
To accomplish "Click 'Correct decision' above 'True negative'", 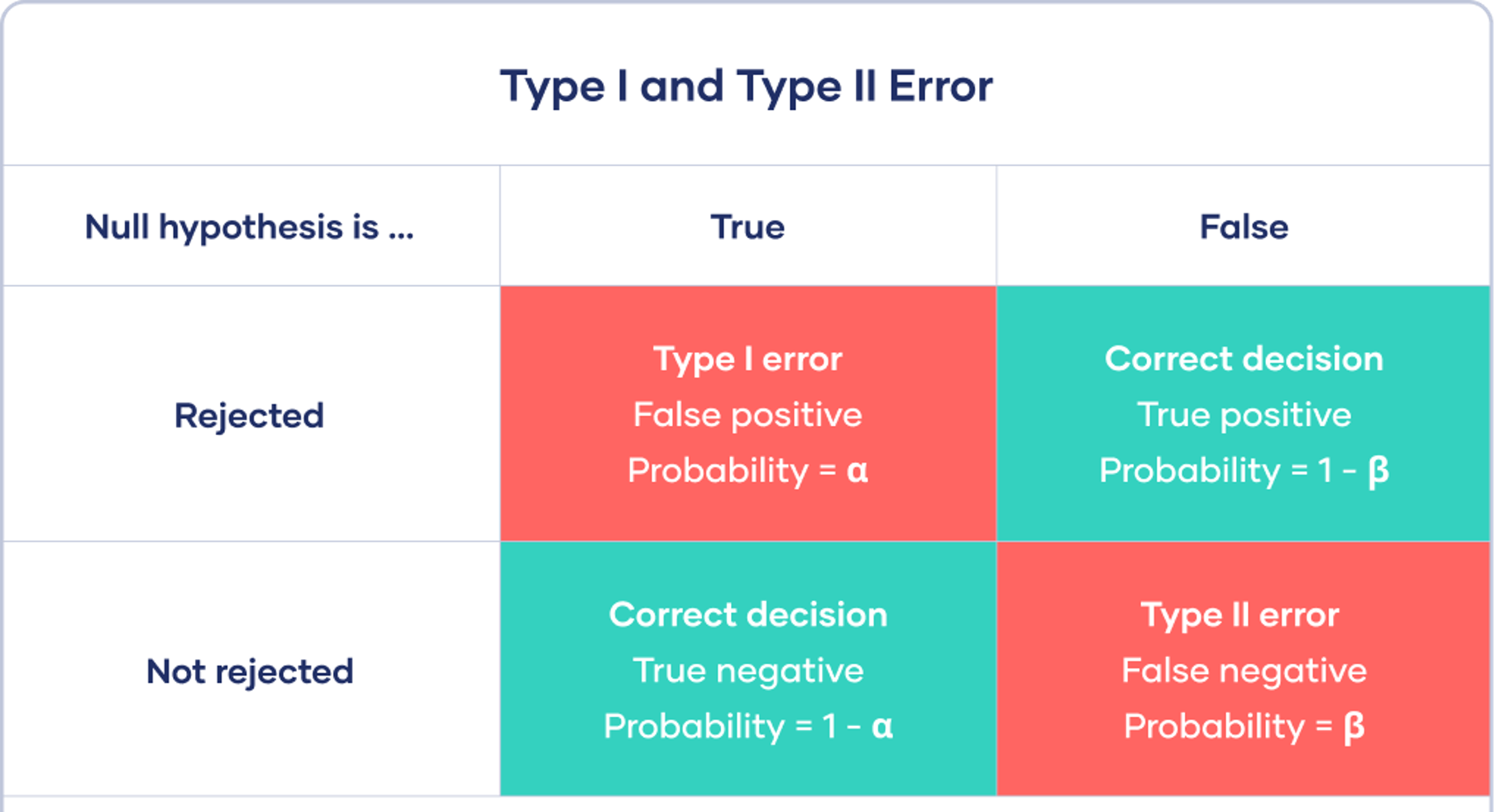I will click(747, 614).
